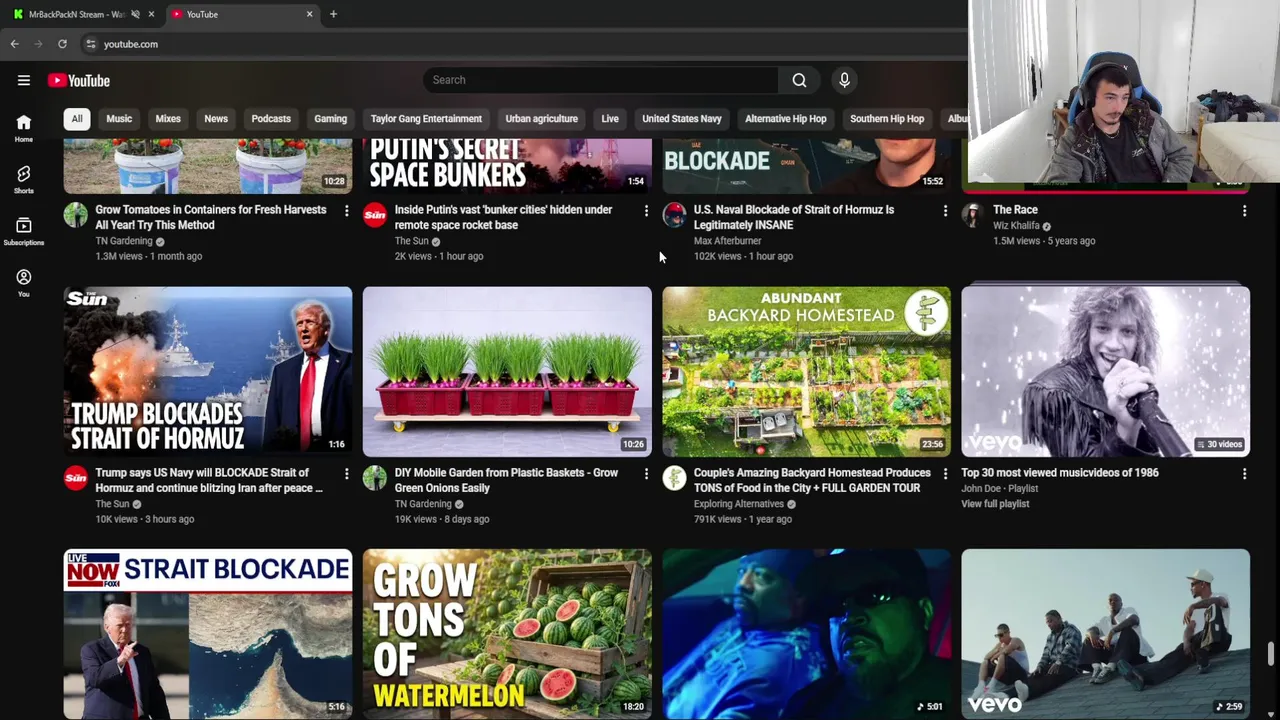Image resolution: width=1280 pixels, height=720 pixels.
Task: Open Subscriptions in the sidebar
Action: point(23,231)
